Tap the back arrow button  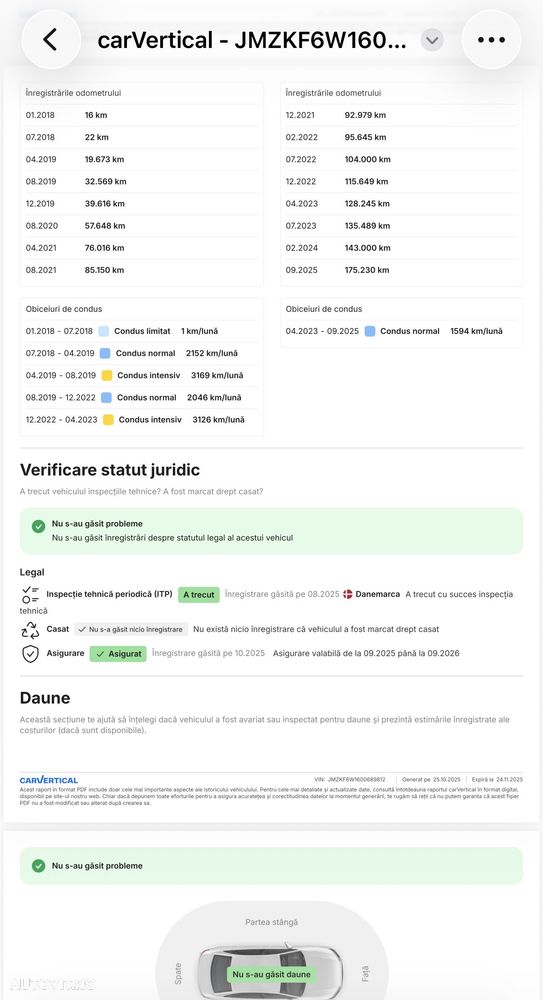click(x=51, y=40)
